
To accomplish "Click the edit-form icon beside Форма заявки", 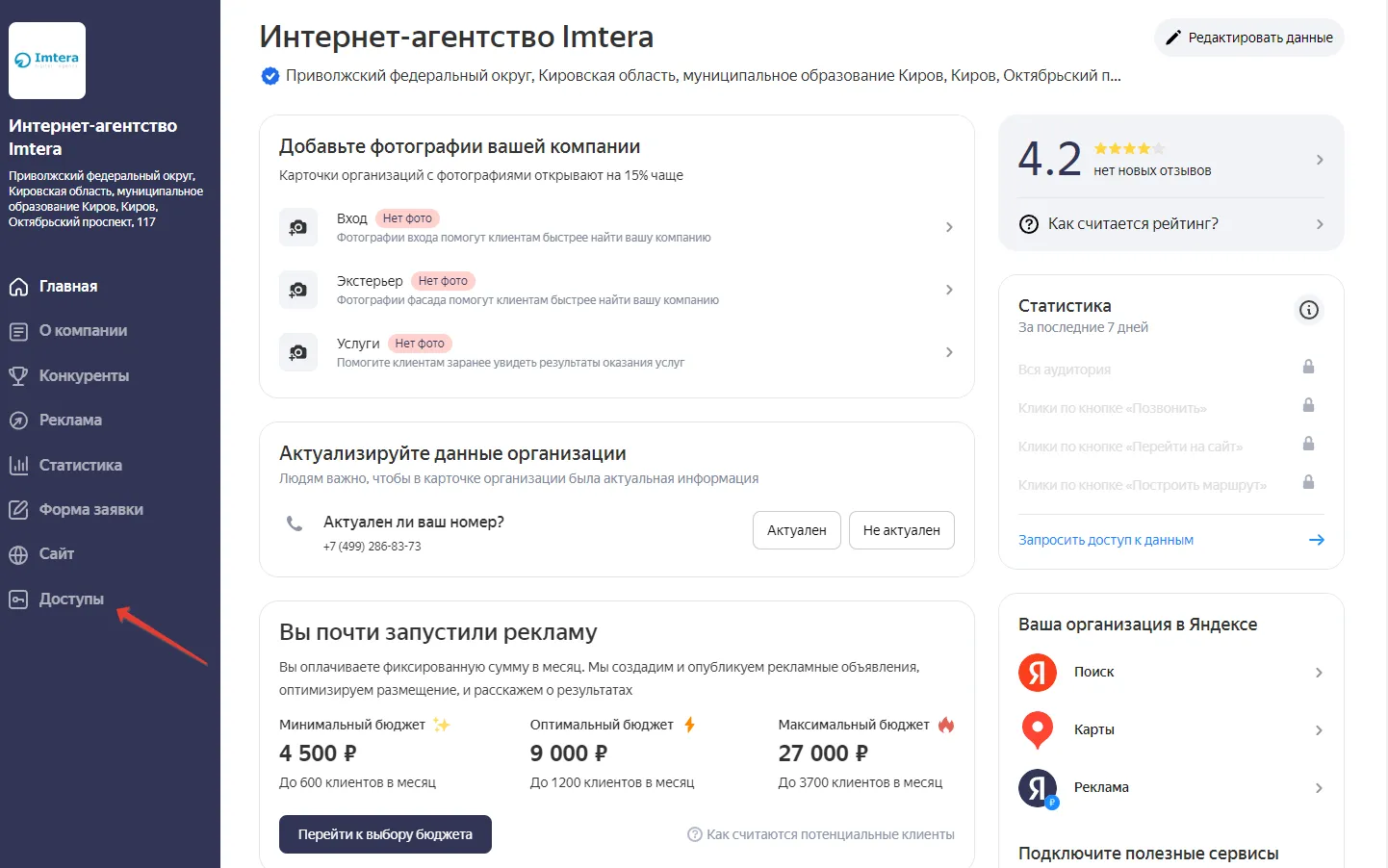I will click(x=18, y=510).
